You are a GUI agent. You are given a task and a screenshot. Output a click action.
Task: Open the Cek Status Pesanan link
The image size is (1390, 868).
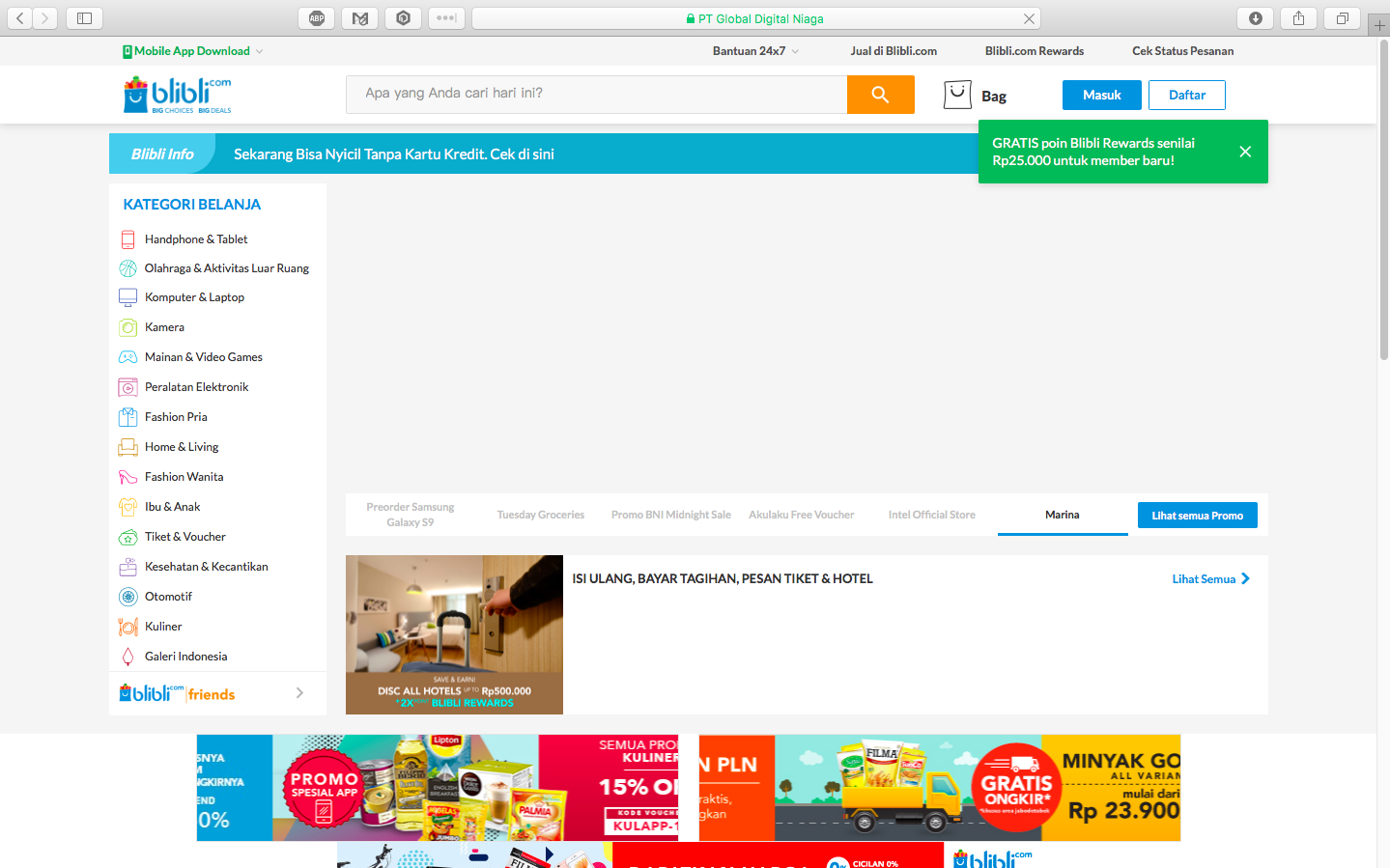[x=1182, y=51]
